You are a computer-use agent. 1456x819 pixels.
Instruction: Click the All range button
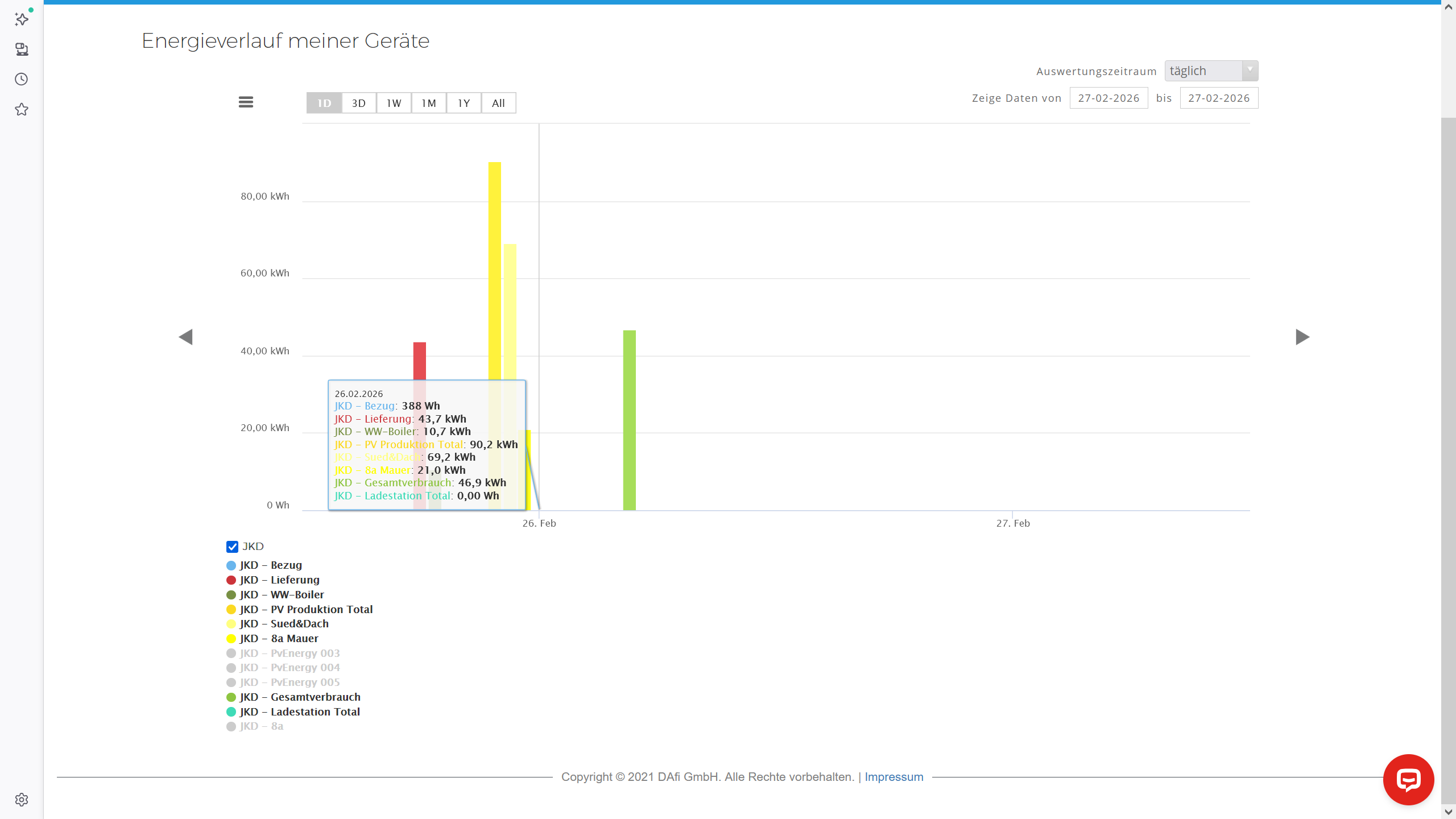click(499, 103)
